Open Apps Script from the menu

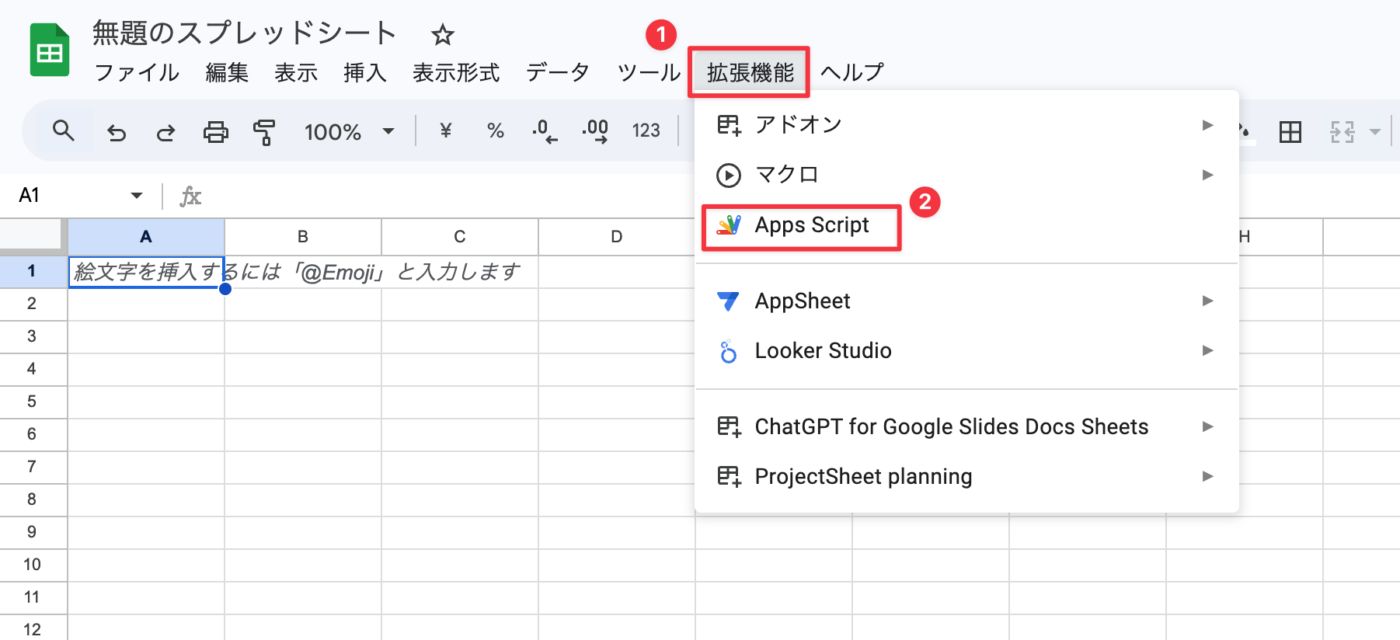click(811, 226)
